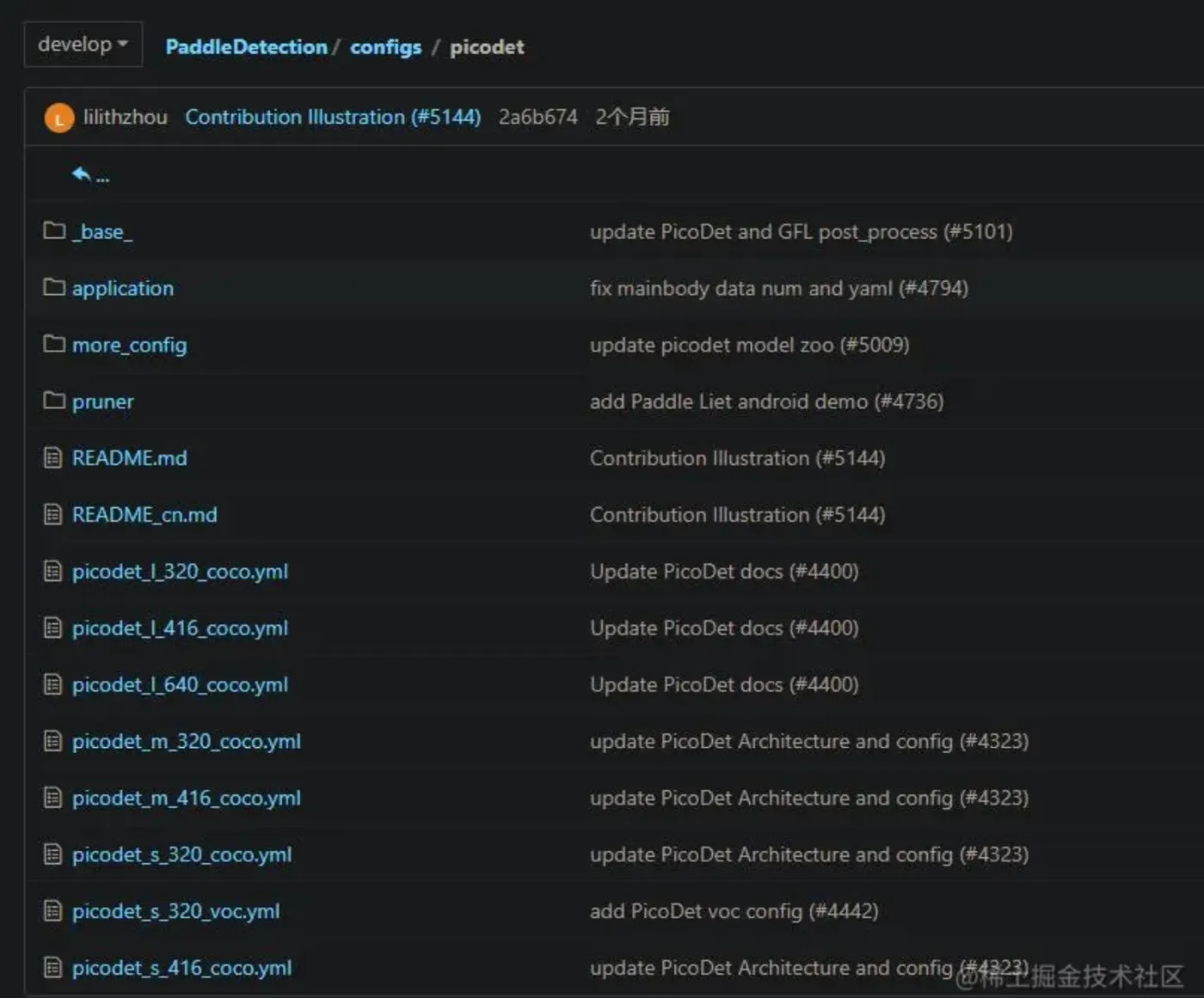Click the README.md file icon
1204x998 pixels.
click(53, 457)
